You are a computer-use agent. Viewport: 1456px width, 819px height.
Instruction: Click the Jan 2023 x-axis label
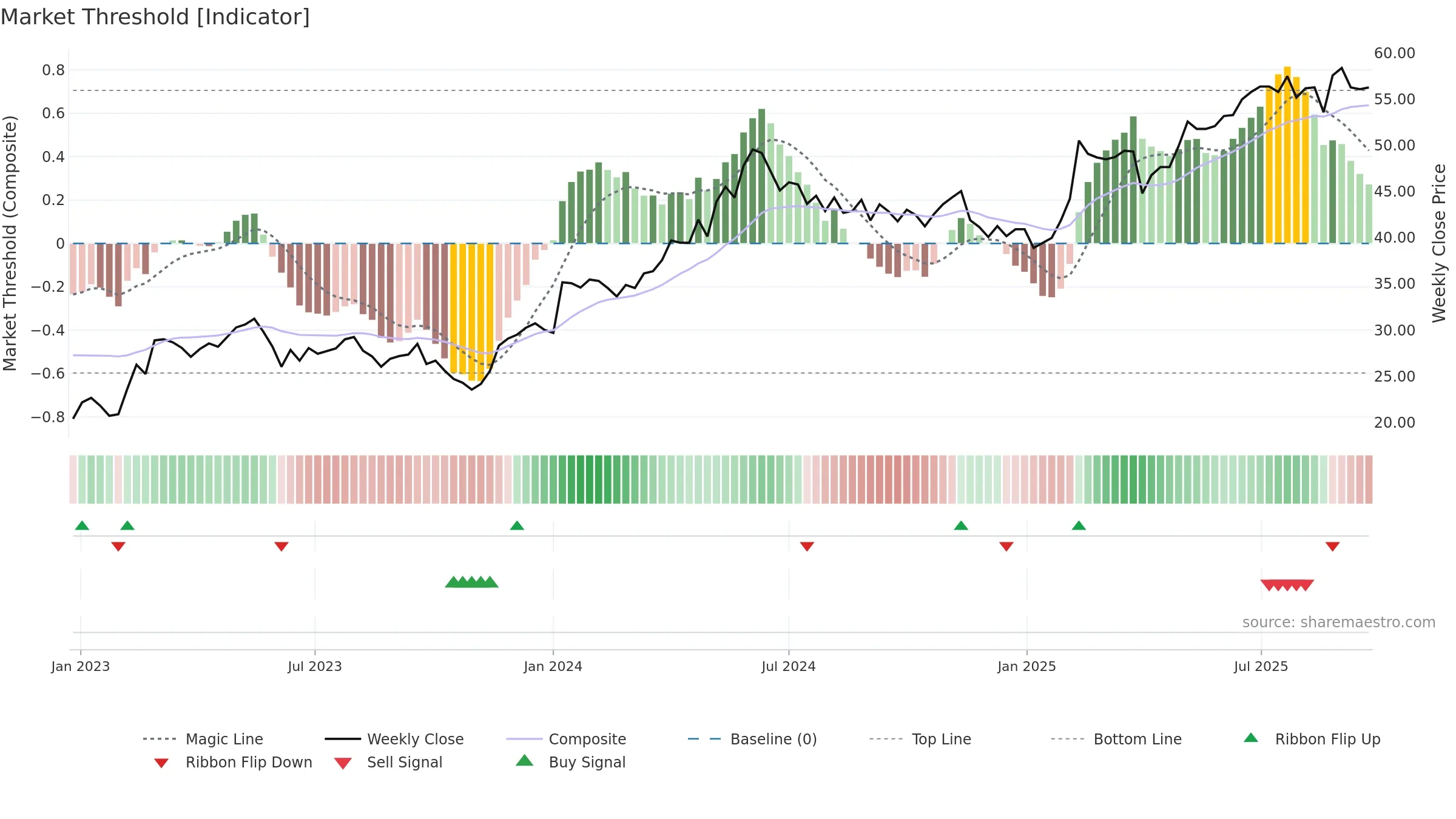tap(81, 666)
